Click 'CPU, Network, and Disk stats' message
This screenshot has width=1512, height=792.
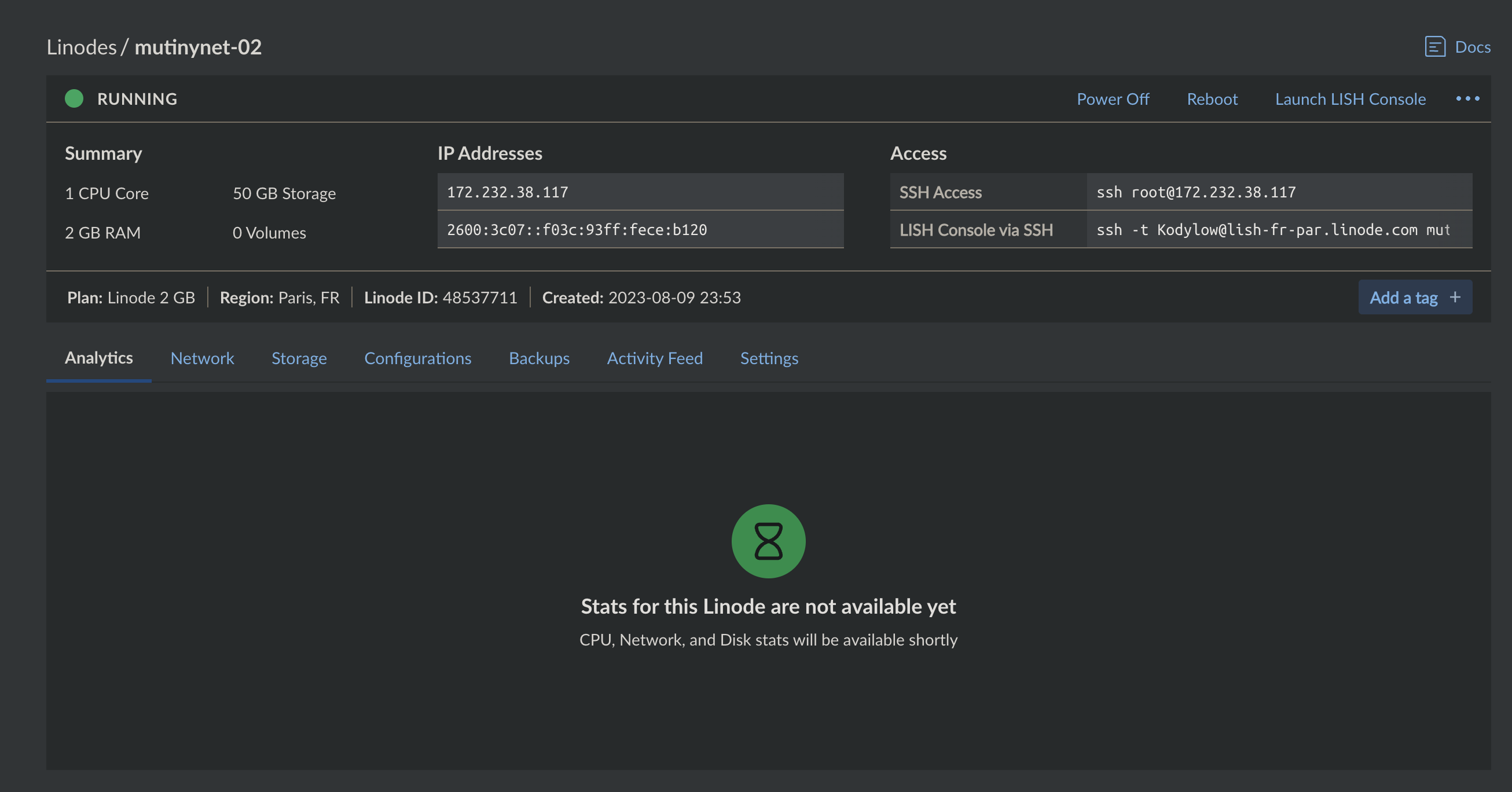[768, 639]
